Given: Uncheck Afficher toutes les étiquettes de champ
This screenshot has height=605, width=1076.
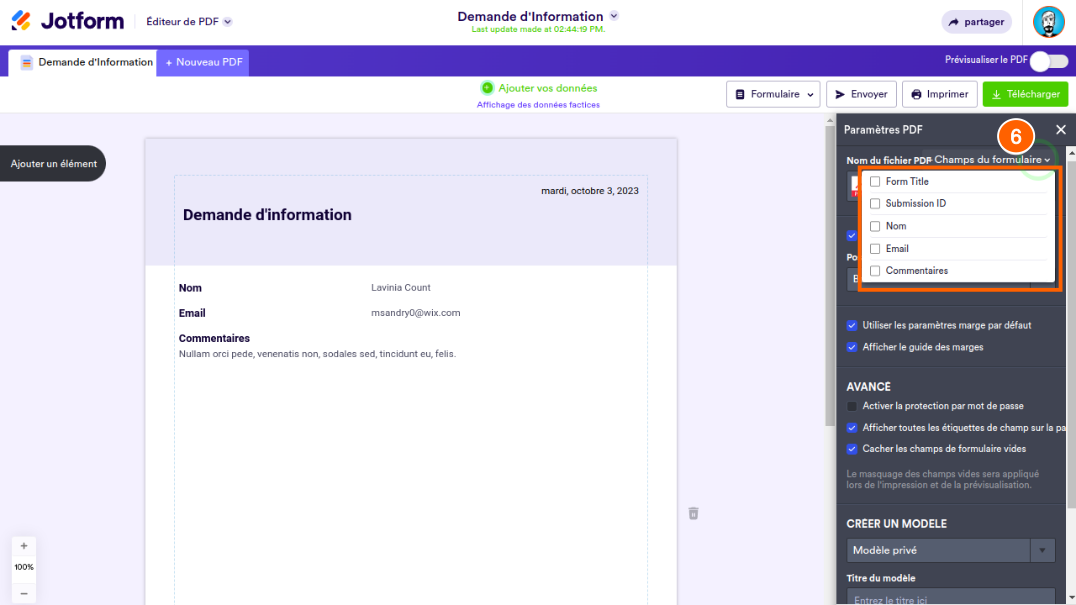Looking at the screenshot, I should pos(852,427).
